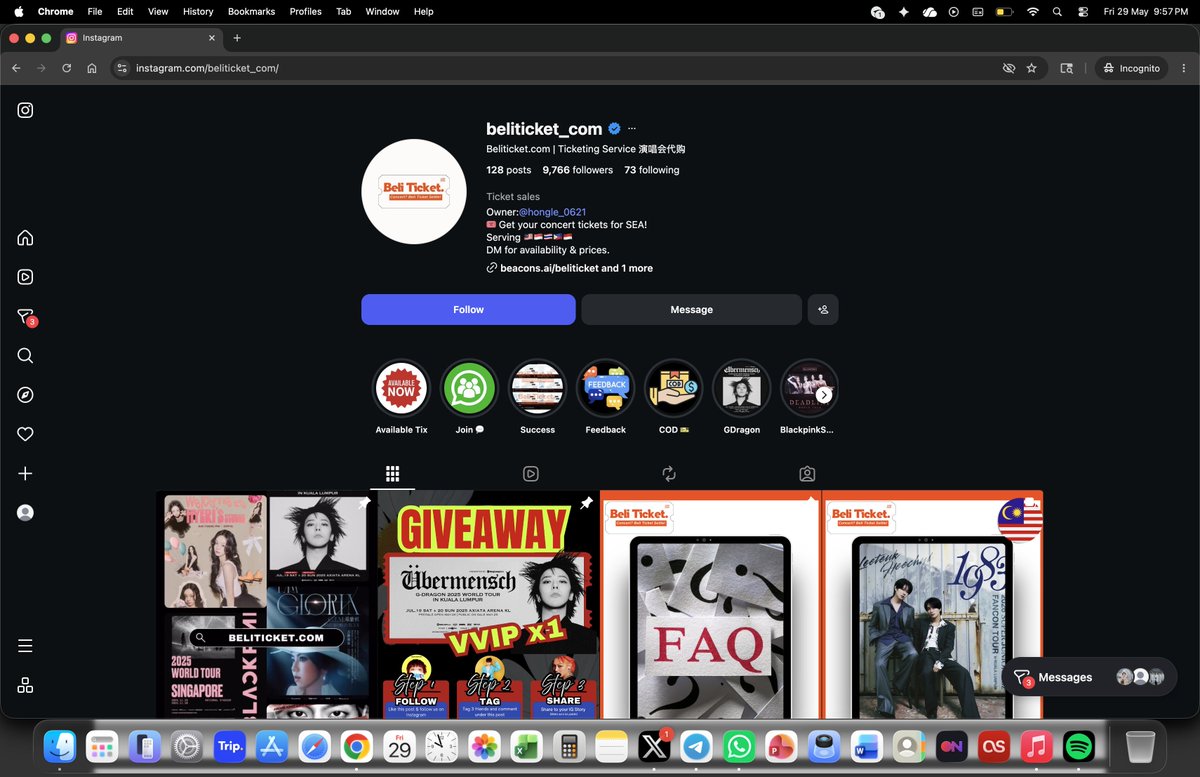The height and width of the screenshot is (777, 1200).
Task: Open Spotlight search in menu bar
Action: click(1058, 12)
